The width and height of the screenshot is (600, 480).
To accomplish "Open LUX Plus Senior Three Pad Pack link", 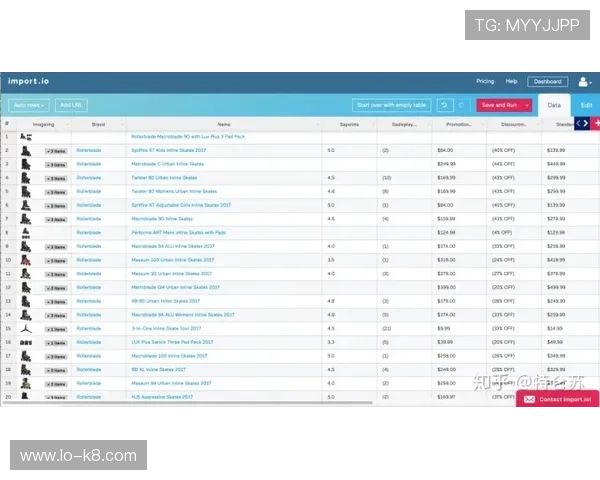I will tap(172, 342).
